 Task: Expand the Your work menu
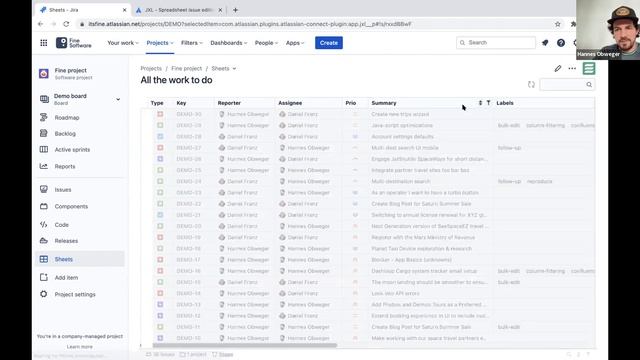point(123,43)
